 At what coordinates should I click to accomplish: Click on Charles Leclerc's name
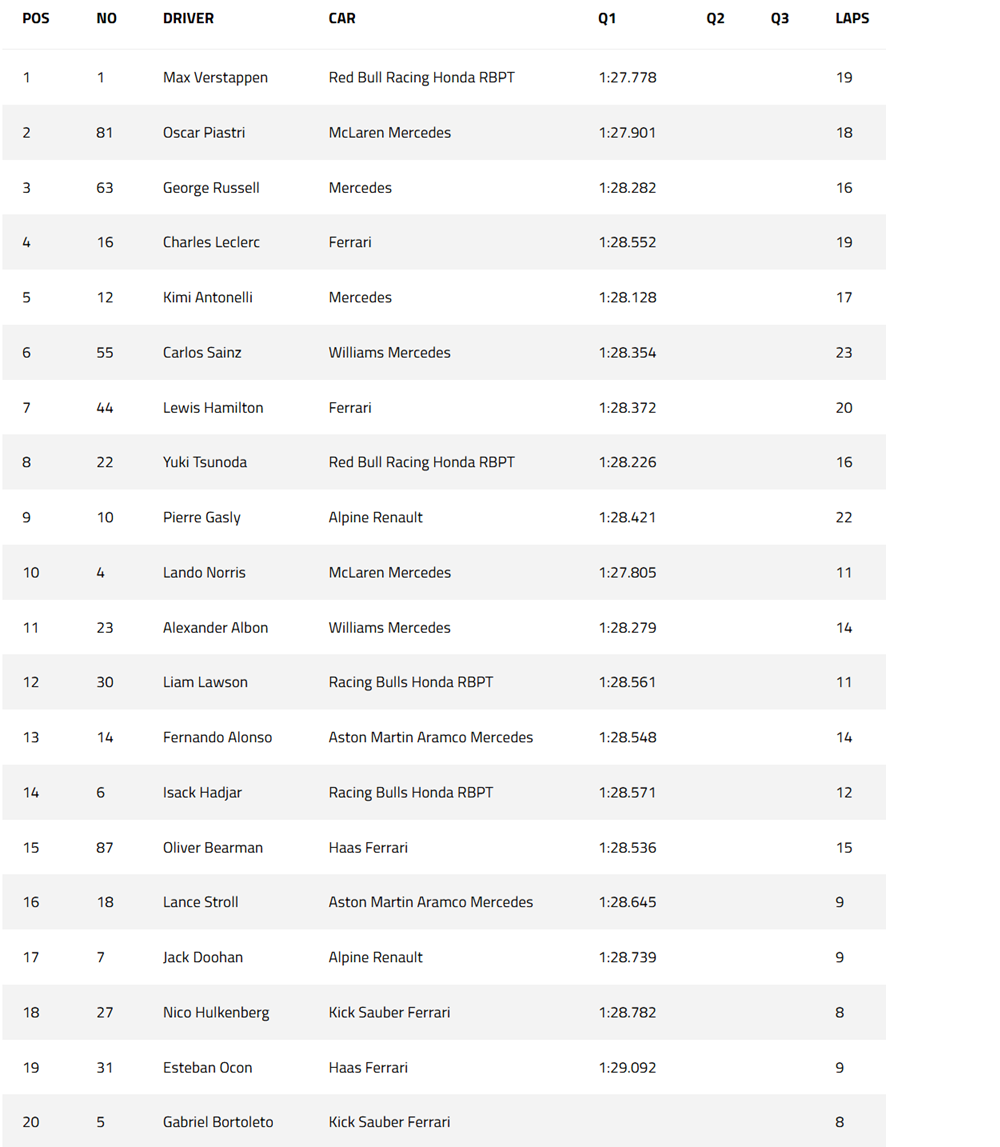[211, 243]
